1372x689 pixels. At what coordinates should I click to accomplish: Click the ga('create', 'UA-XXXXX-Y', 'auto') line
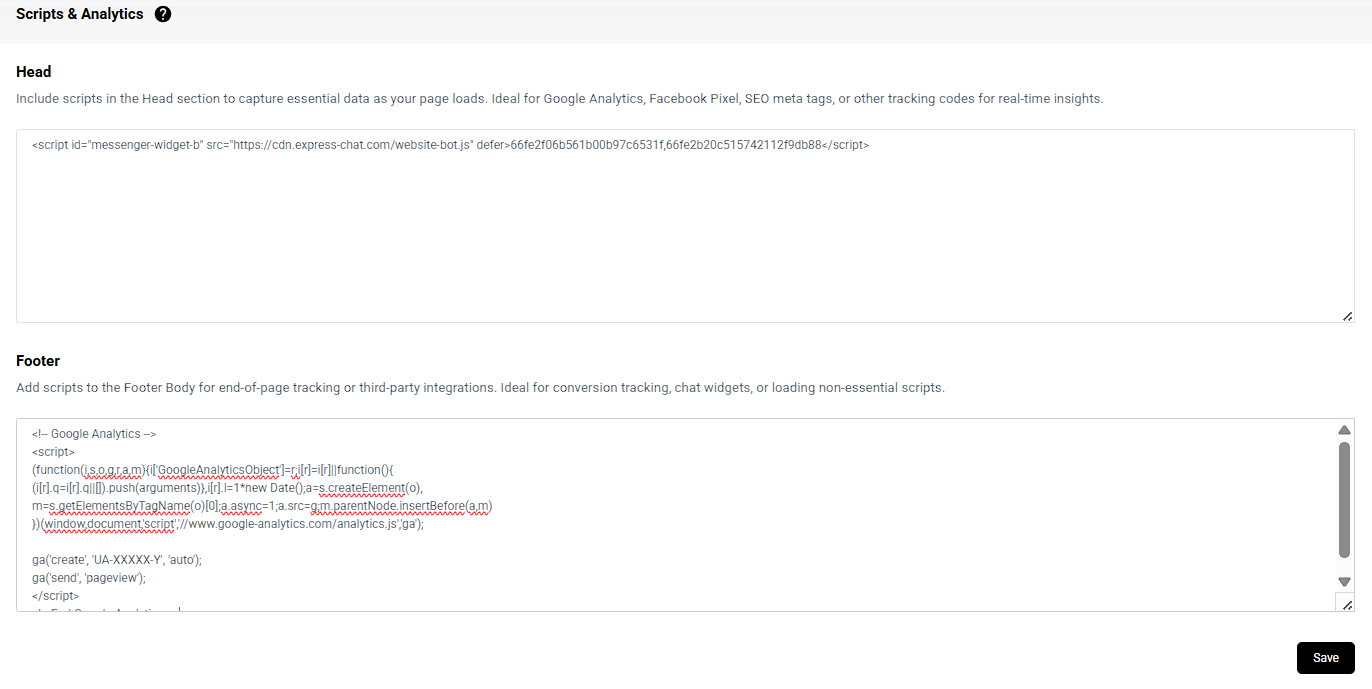coord(117,560)
